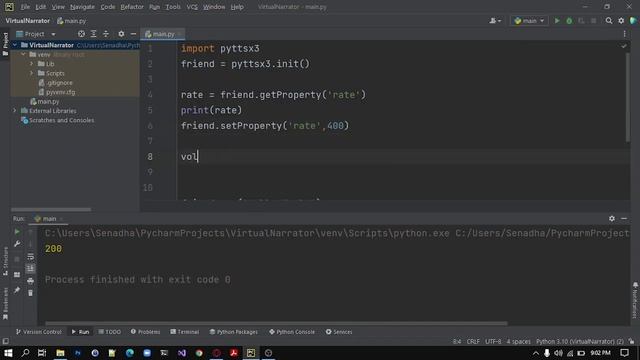This screenshot has height=360, width=640.
Task: Click Select Opened File icon in Project panel
Action: pos(81,34)
